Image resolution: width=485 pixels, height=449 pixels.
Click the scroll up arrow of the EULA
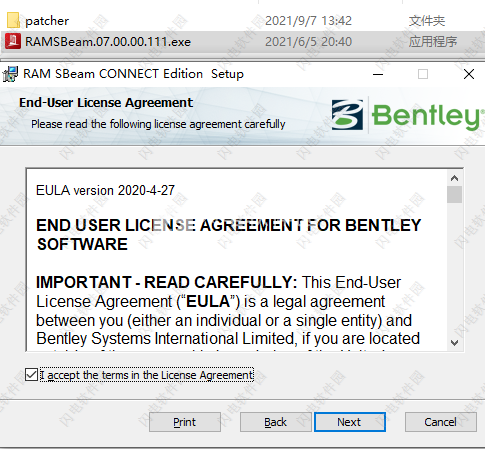pyautogui.click(x=454, y=178)
